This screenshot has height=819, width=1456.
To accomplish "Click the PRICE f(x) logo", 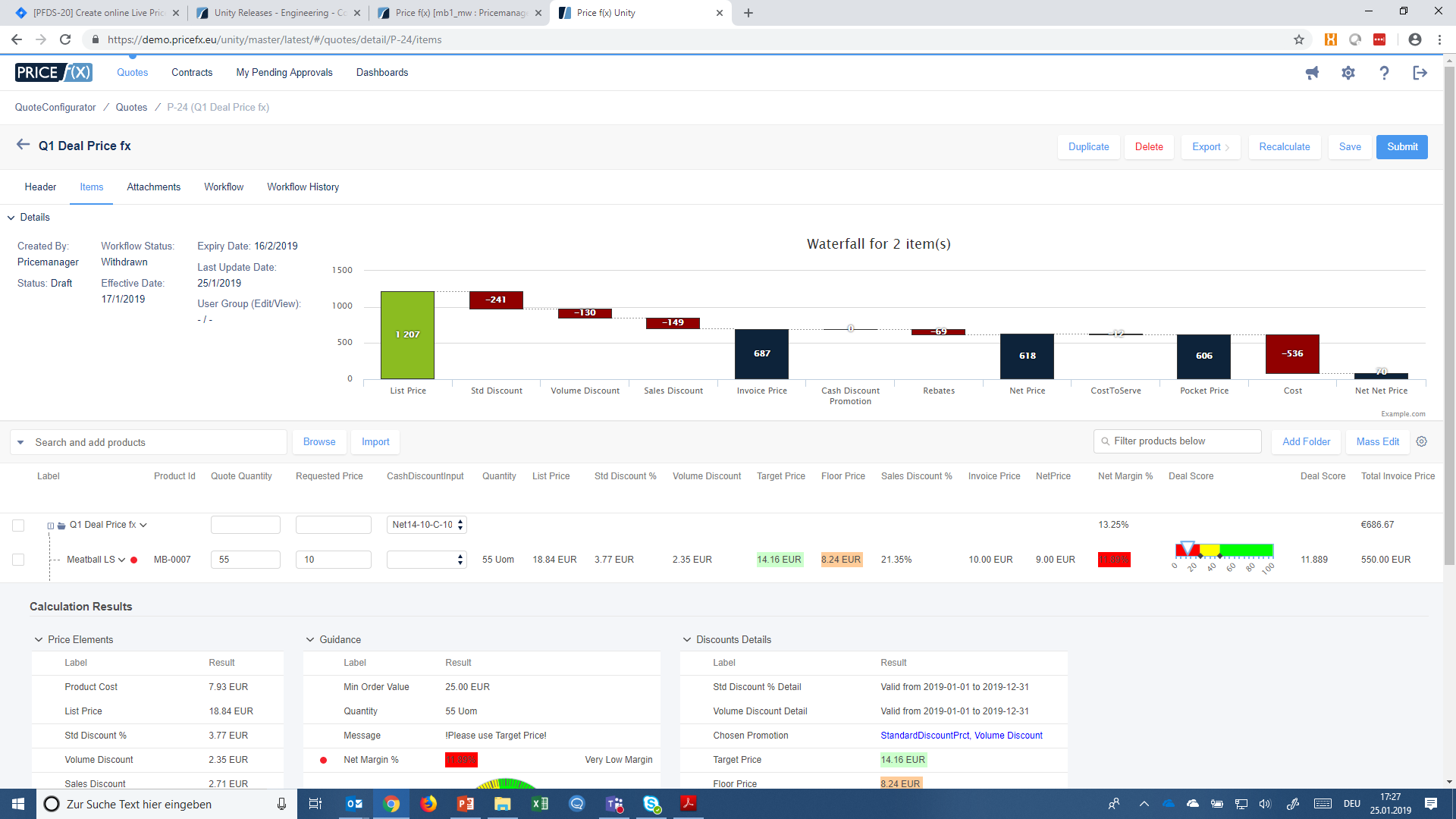I will pyautogui.click(x=53, y=72).
